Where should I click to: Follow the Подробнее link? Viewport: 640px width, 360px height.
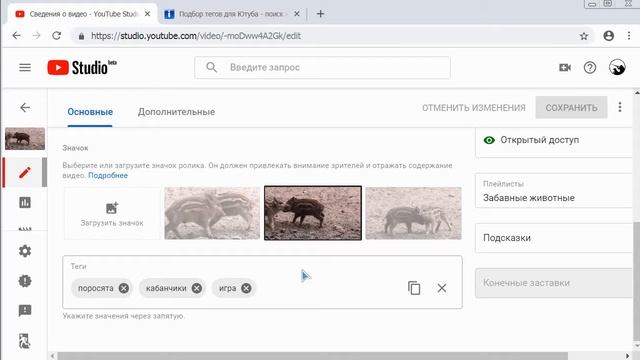coord(108,176)
